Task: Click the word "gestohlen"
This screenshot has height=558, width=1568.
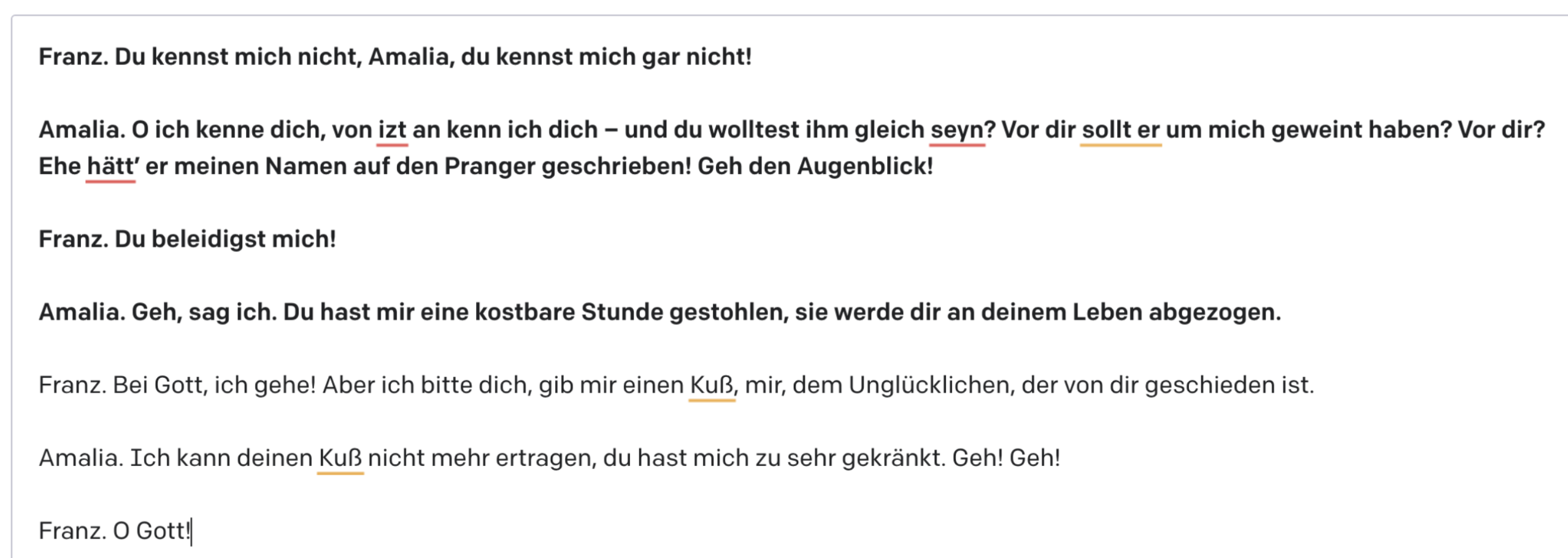Action: pos(728,312)
